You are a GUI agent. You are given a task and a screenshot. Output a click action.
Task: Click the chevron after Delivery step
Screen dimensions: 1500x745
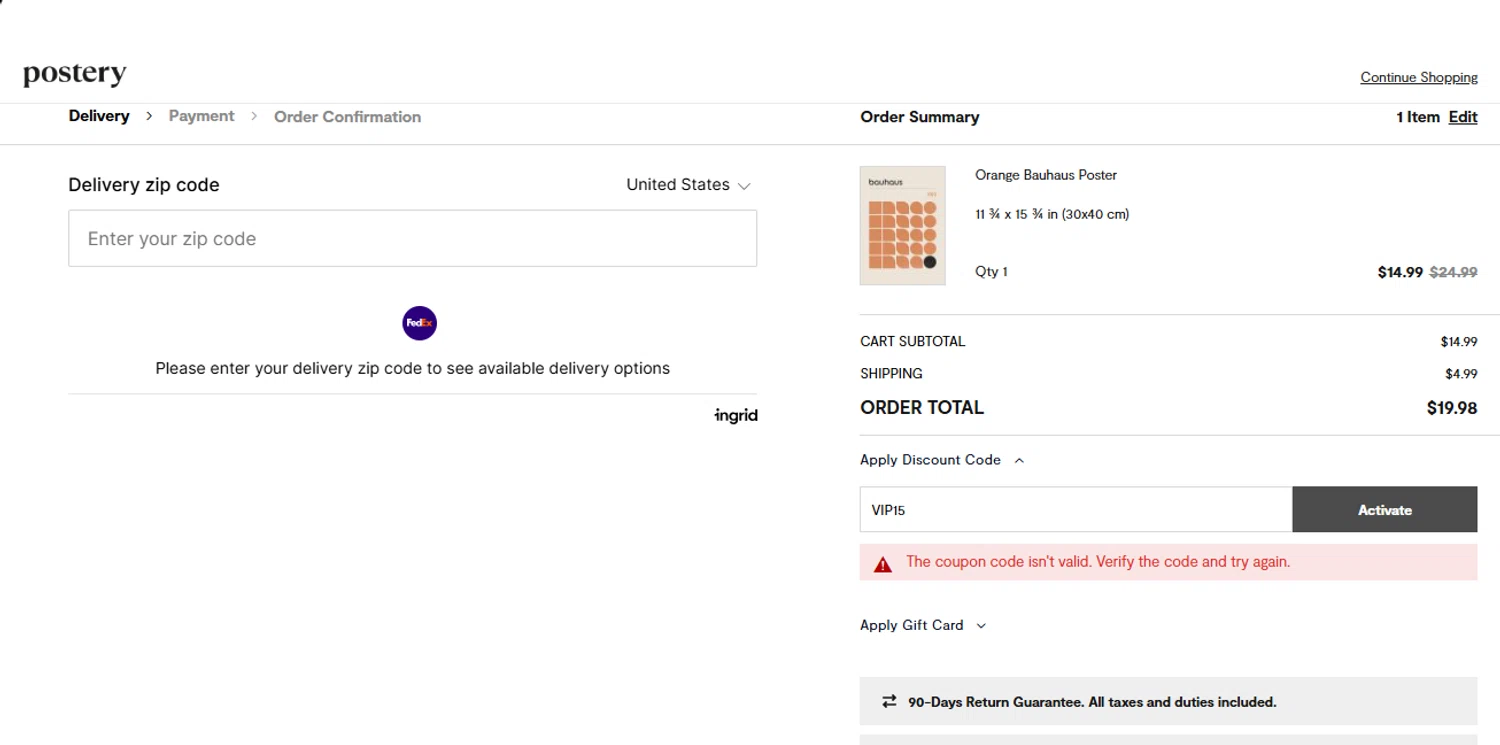[x=149, y=116]
